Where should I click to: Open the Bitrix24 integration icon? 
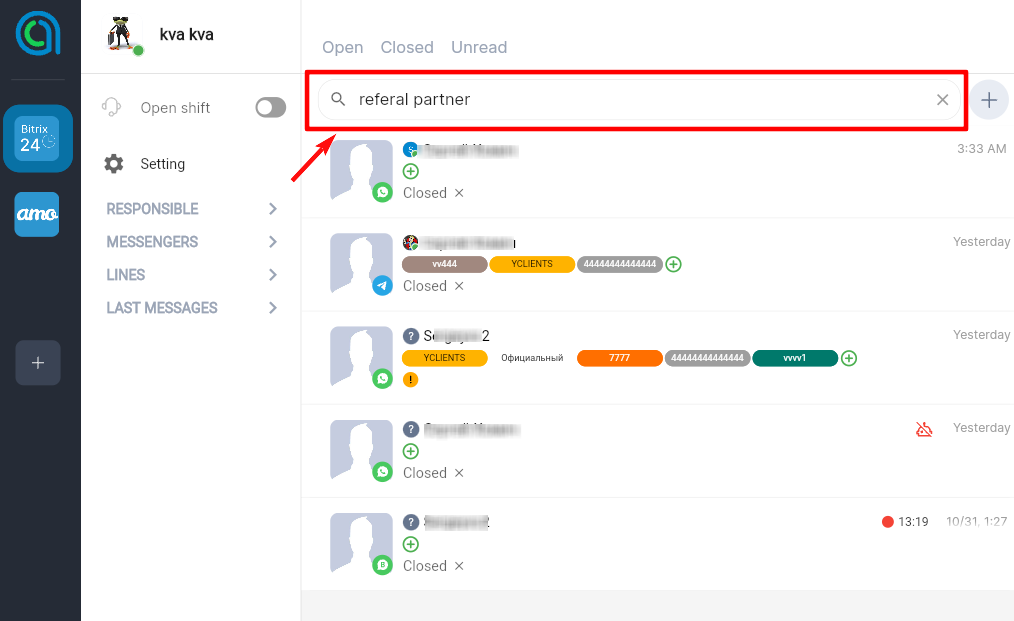point(37,139)
